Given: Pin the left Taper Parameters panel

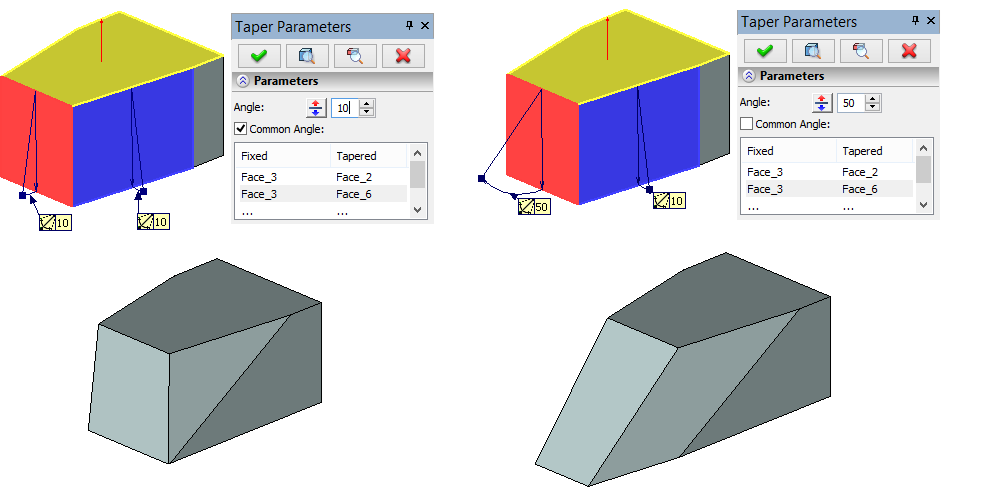Looking at the screenshot, I should [x=410, y=26].
